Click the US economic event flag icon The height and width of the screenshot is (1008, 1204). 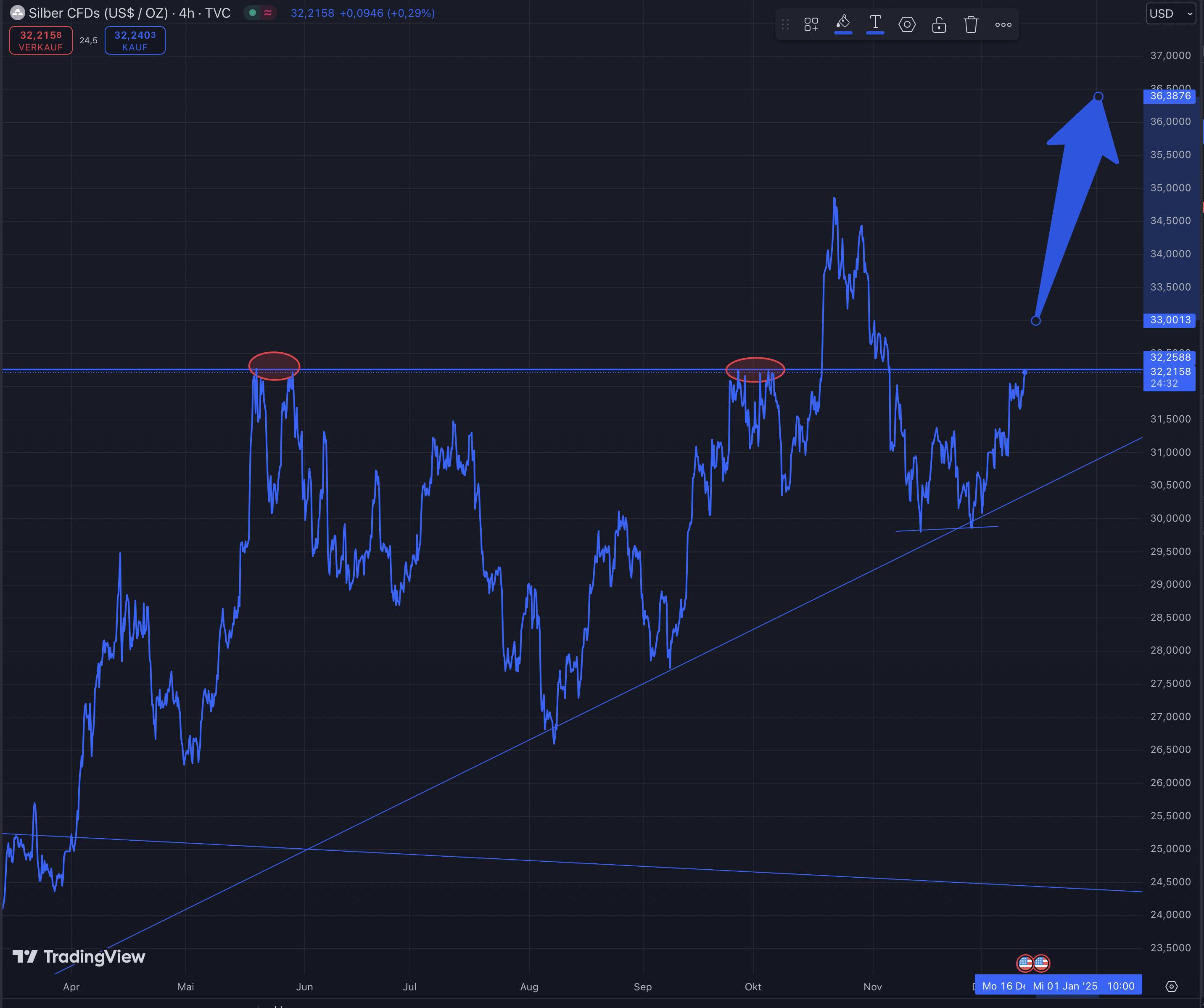pos(1025,963)
